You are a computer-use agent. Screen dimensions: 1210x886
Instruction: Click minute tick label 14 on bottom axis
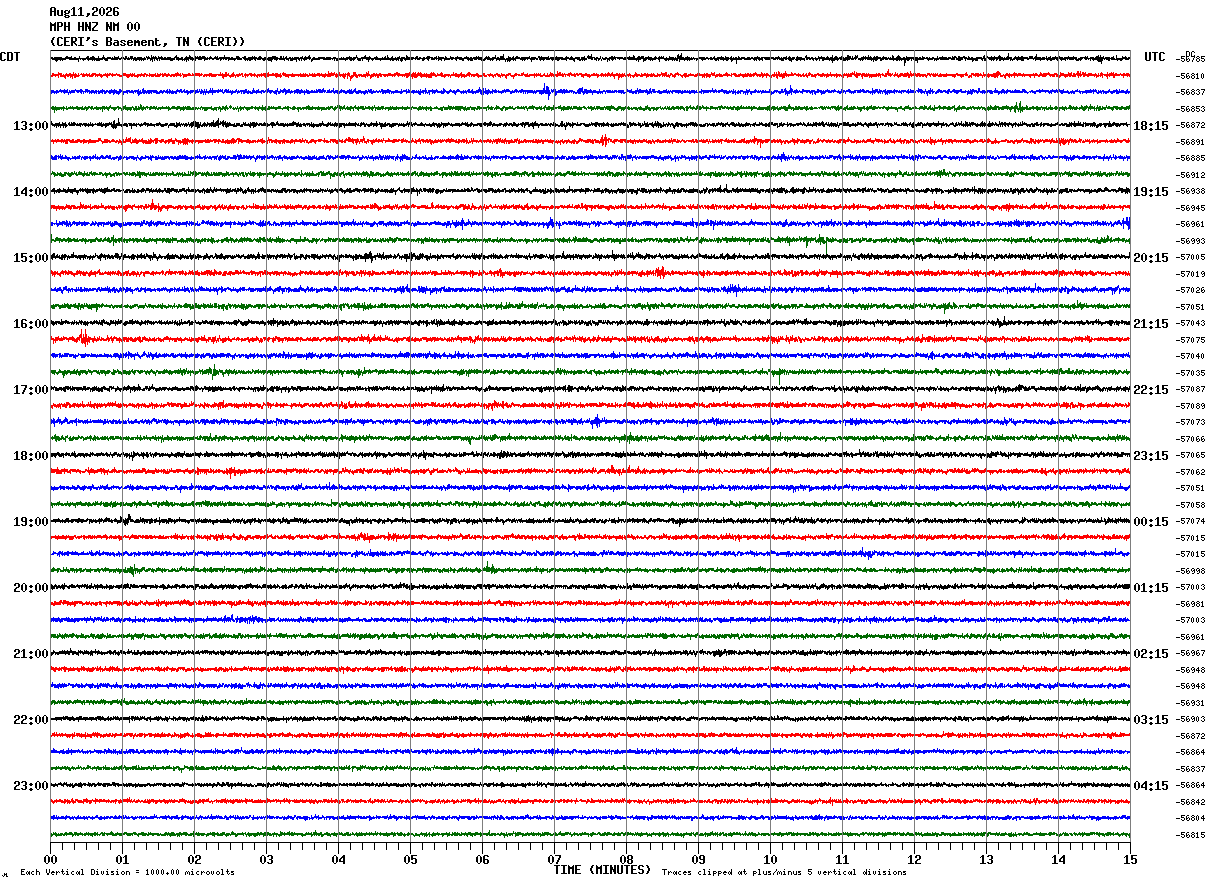click(1058, 860)
